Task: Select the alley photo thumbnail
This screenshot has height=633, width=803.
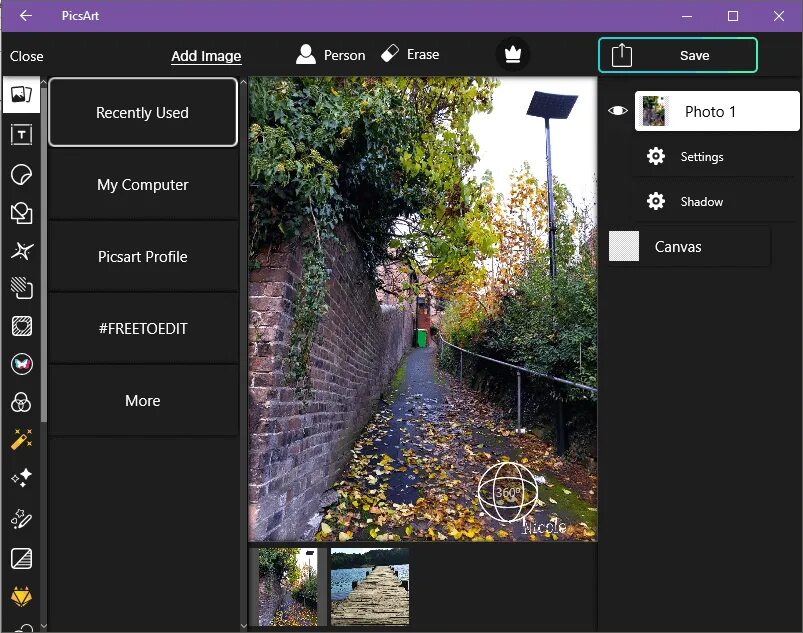Action: coord(288,587)
